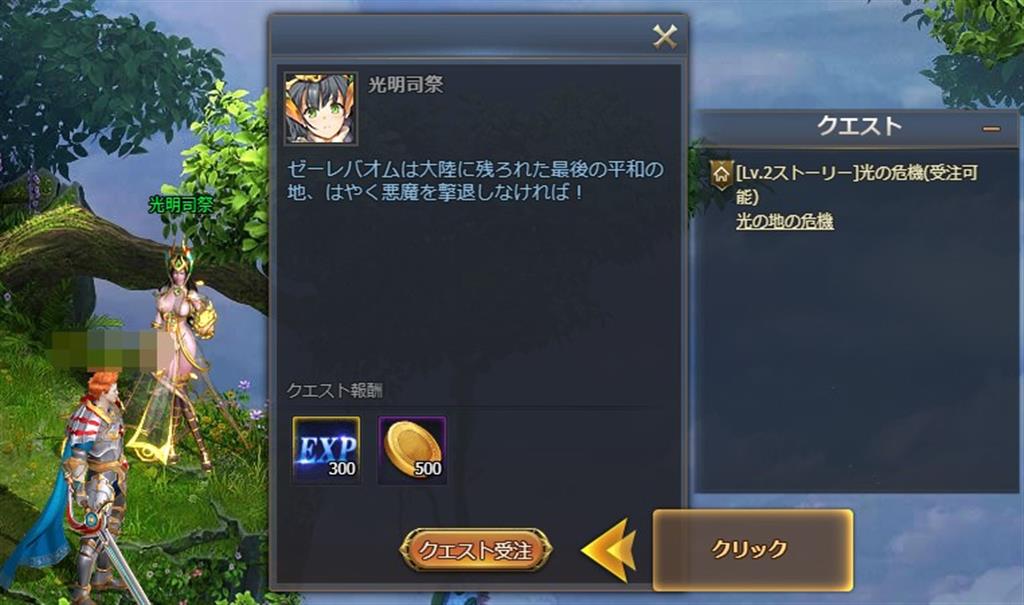Click the gold coin 500 reward icon
Viewport: 1024px width, 605px height.
(412, 450)
